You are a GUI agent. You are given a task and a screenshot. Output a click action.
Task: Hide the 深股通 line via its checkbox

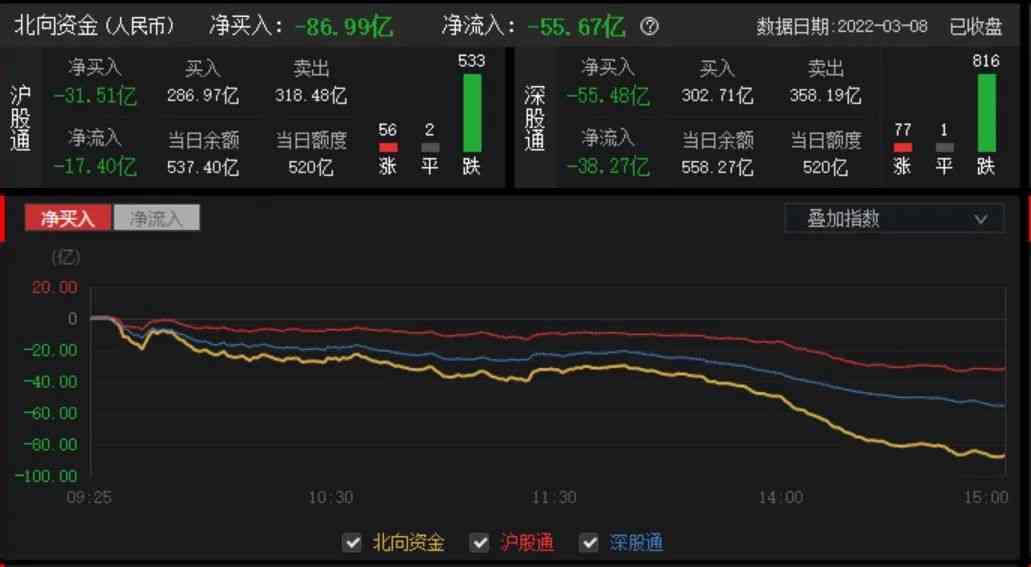589,543
